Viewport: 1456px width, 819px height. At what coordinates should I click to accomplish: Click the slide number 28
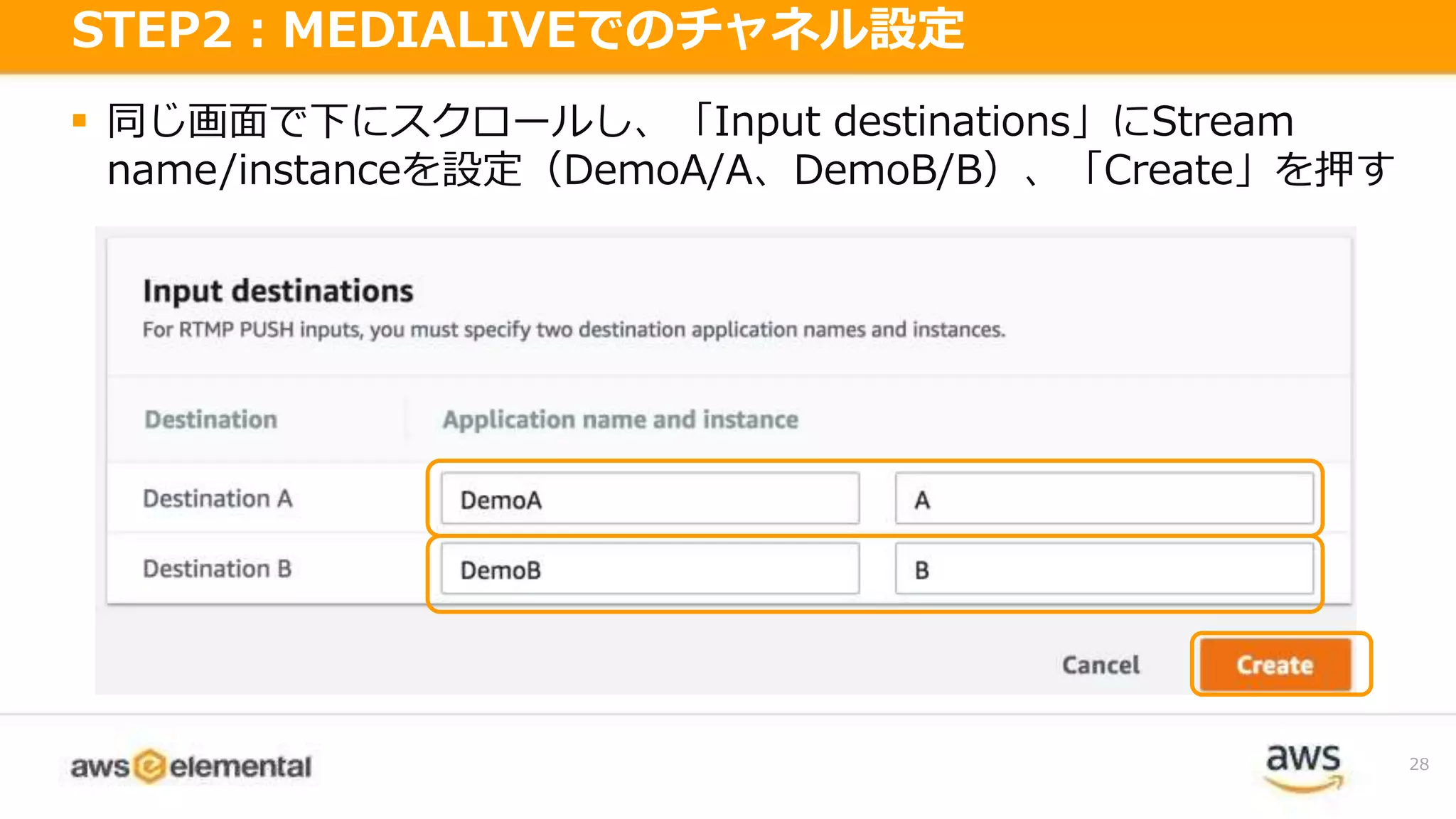[1418, 764]
